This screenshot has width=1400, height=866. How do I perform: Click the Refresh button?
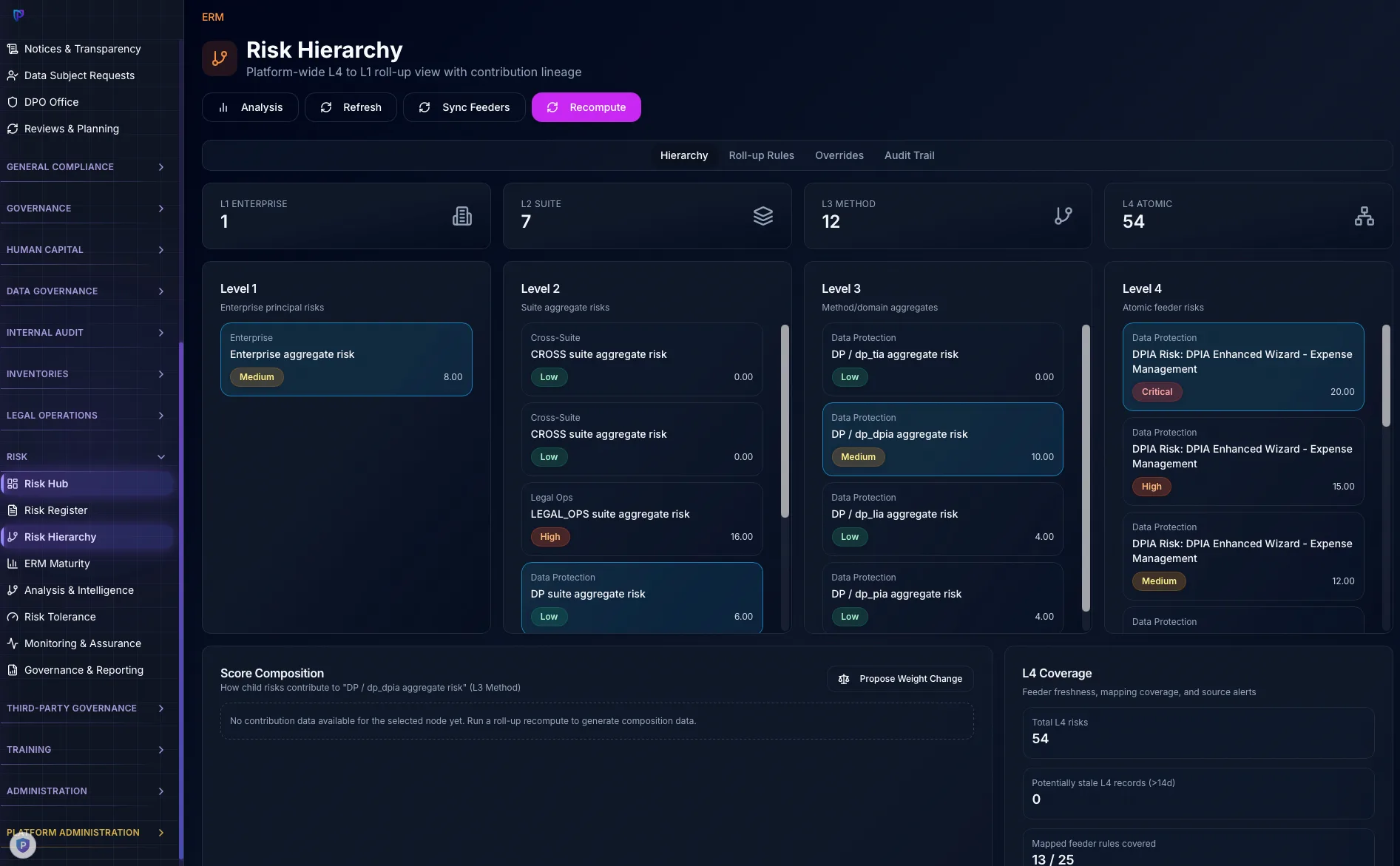[x=351, y=107]
